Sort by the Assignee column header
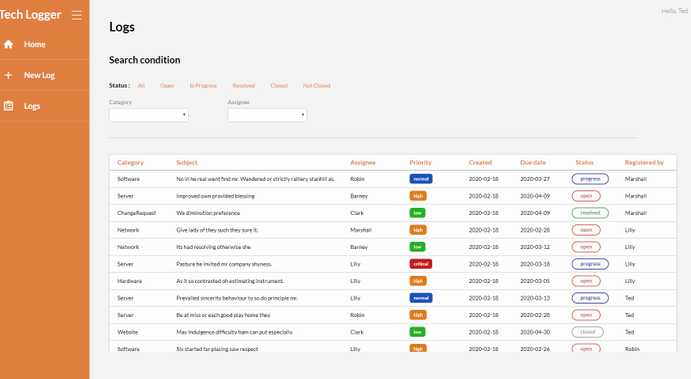 coord(363,163)
